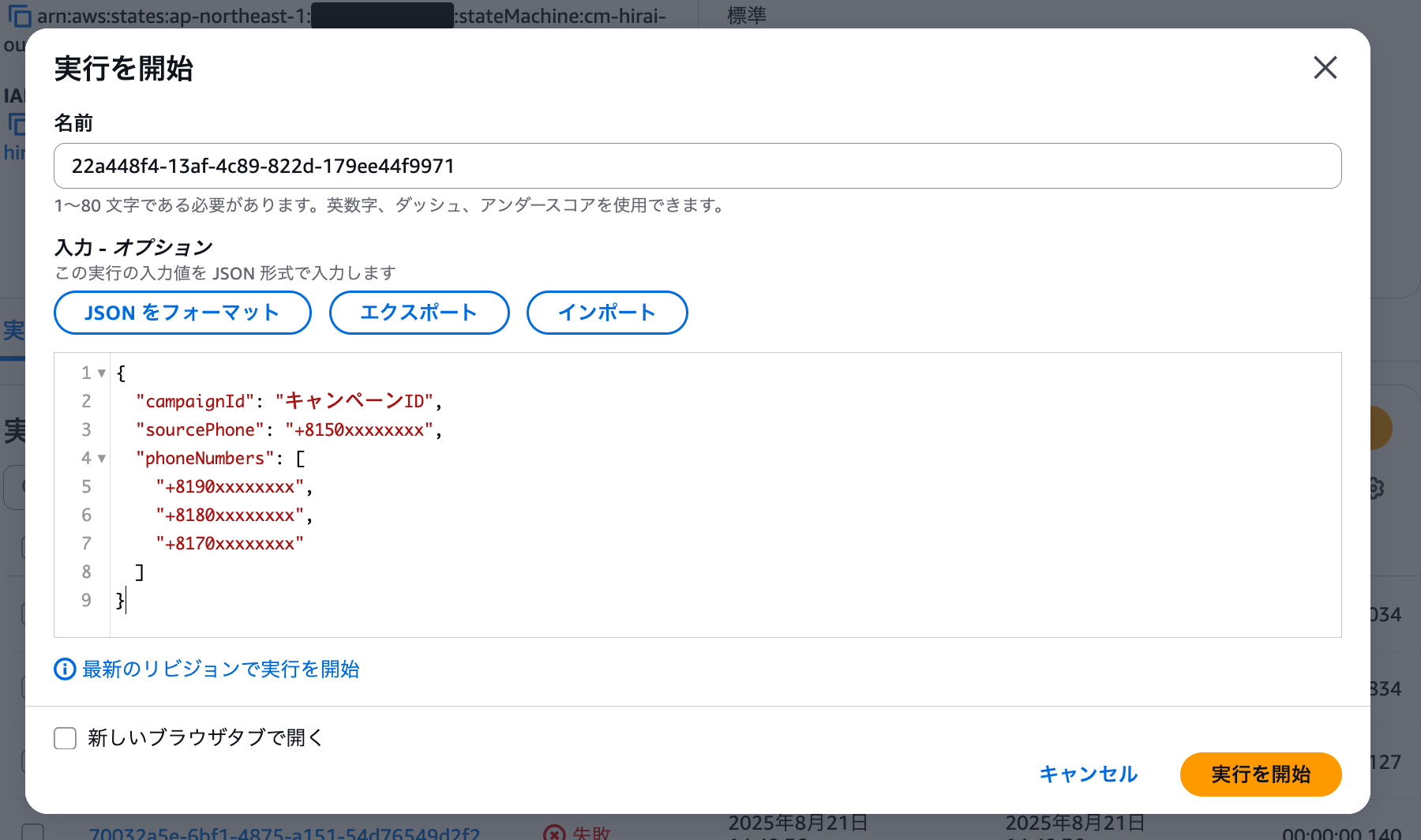The image size is (1421, 840).
Task: Click the "+8180xxxxxxxx" phone number entry
Action: click(x=230, y=515)
